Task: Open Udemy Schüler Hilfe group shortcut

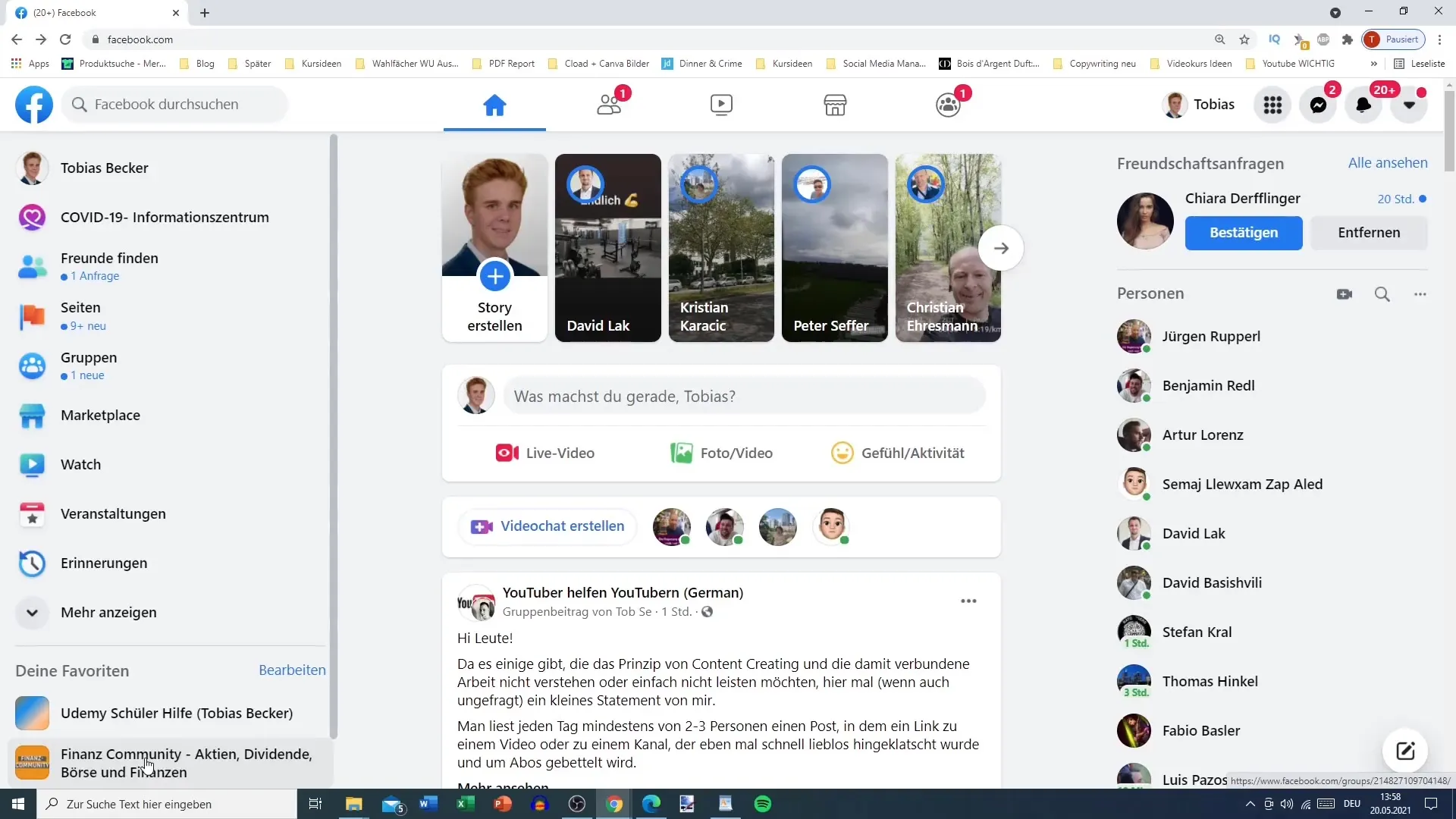Action: pyautogui.click(x=170, y=714)
